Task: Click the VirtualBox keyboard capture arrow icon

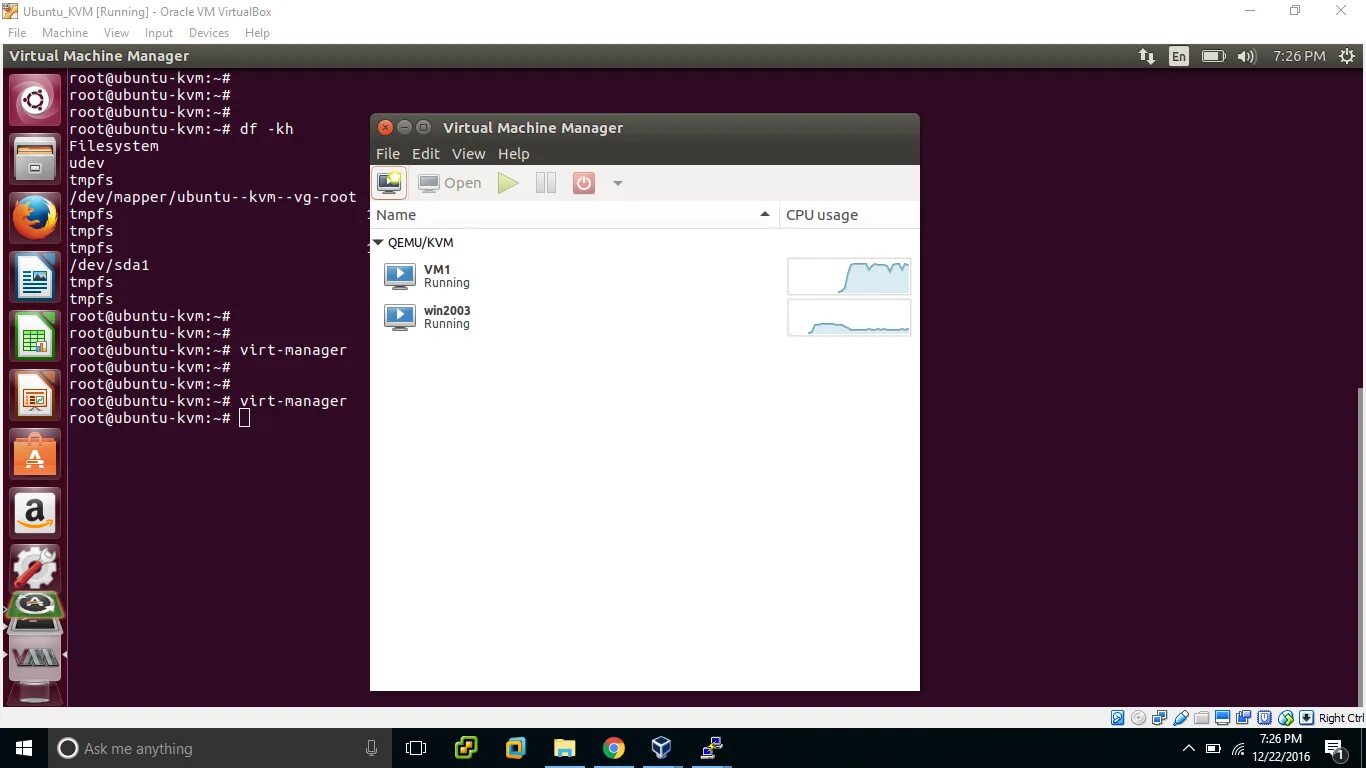Action: coord(1306,718)
